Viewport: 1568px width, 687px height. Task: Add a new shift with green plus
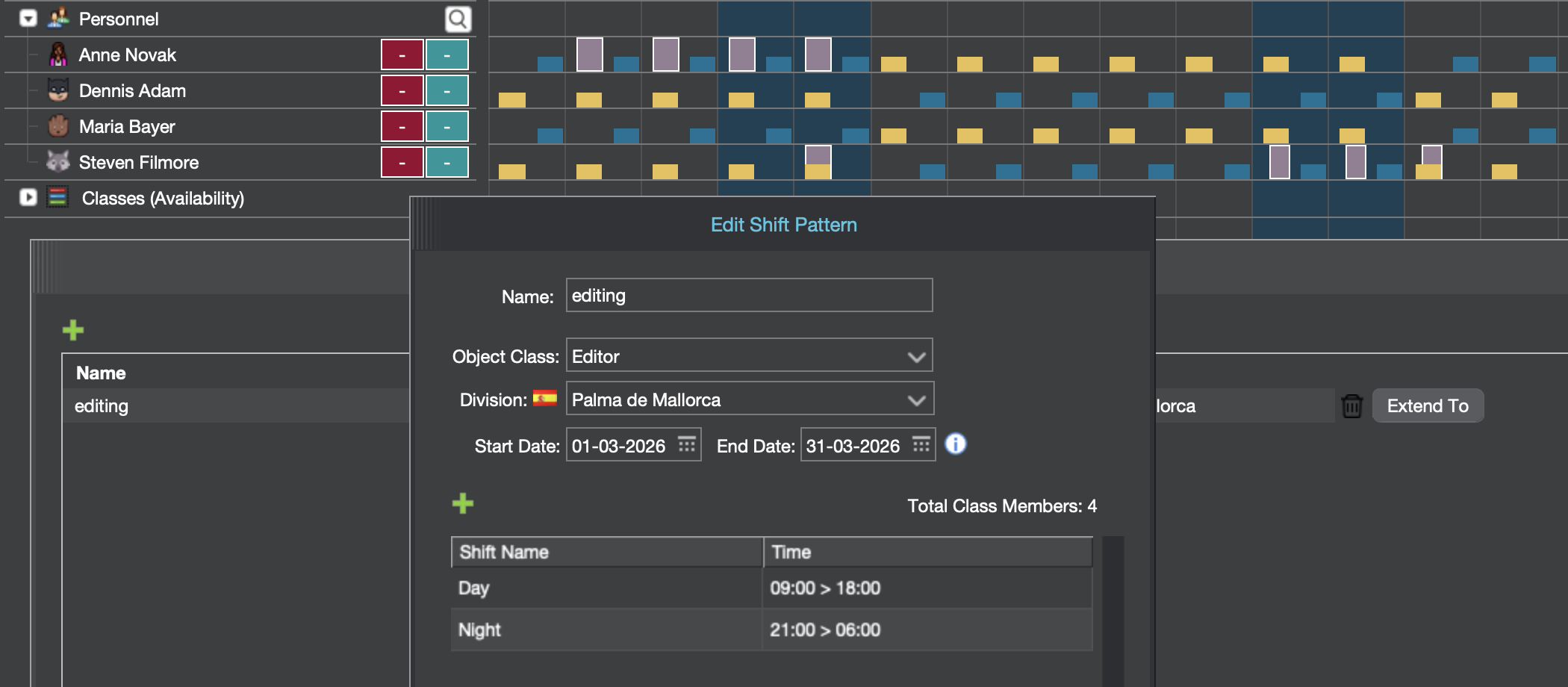click(463, 503)
